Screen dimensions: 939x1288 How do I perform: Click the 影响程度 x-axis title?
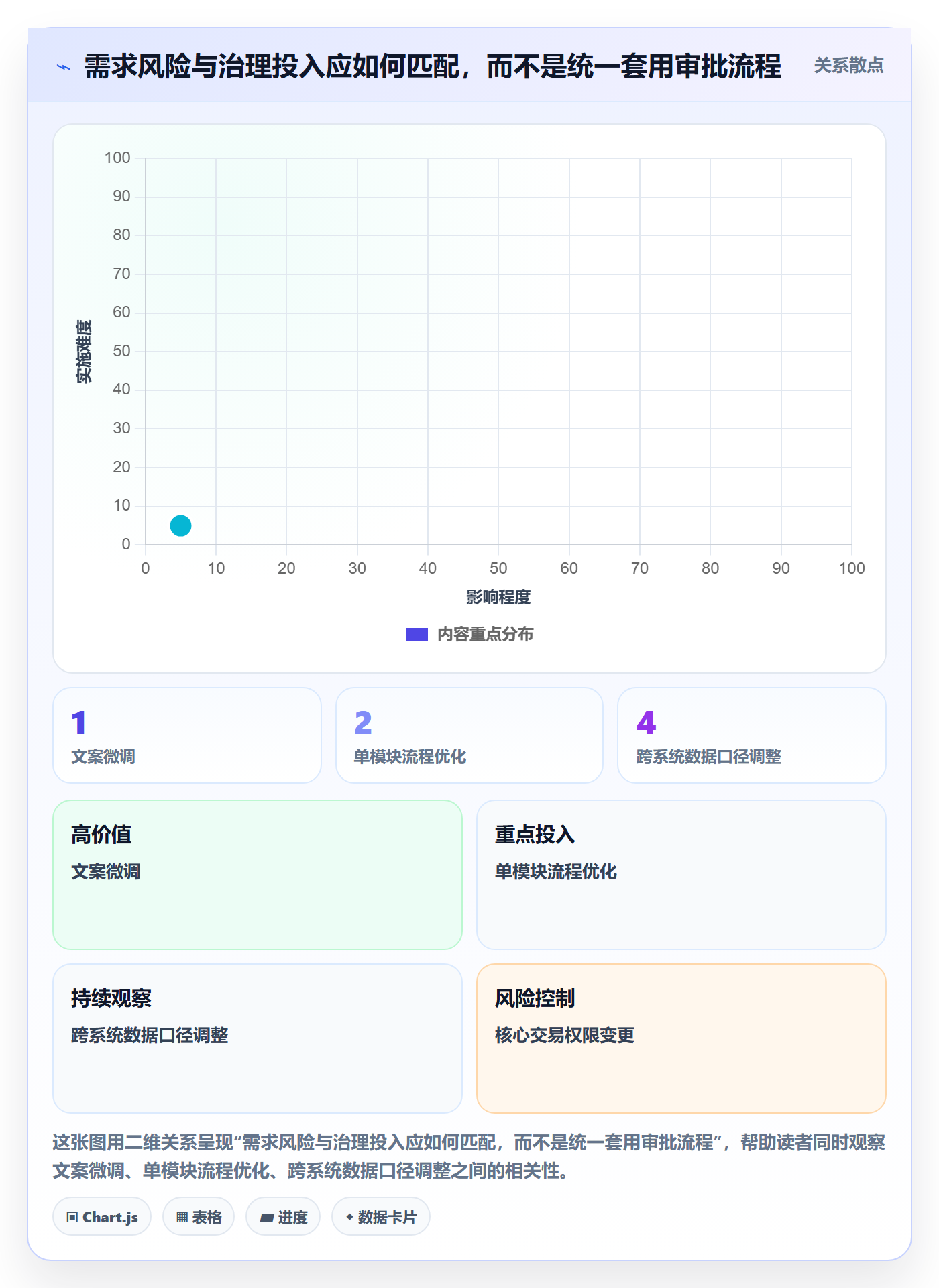pyautogui.click(x=498, y=597)
